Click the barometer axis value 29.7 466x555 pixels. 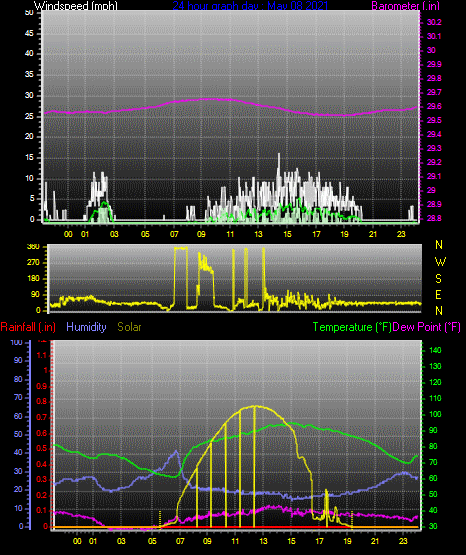[434, 92]
